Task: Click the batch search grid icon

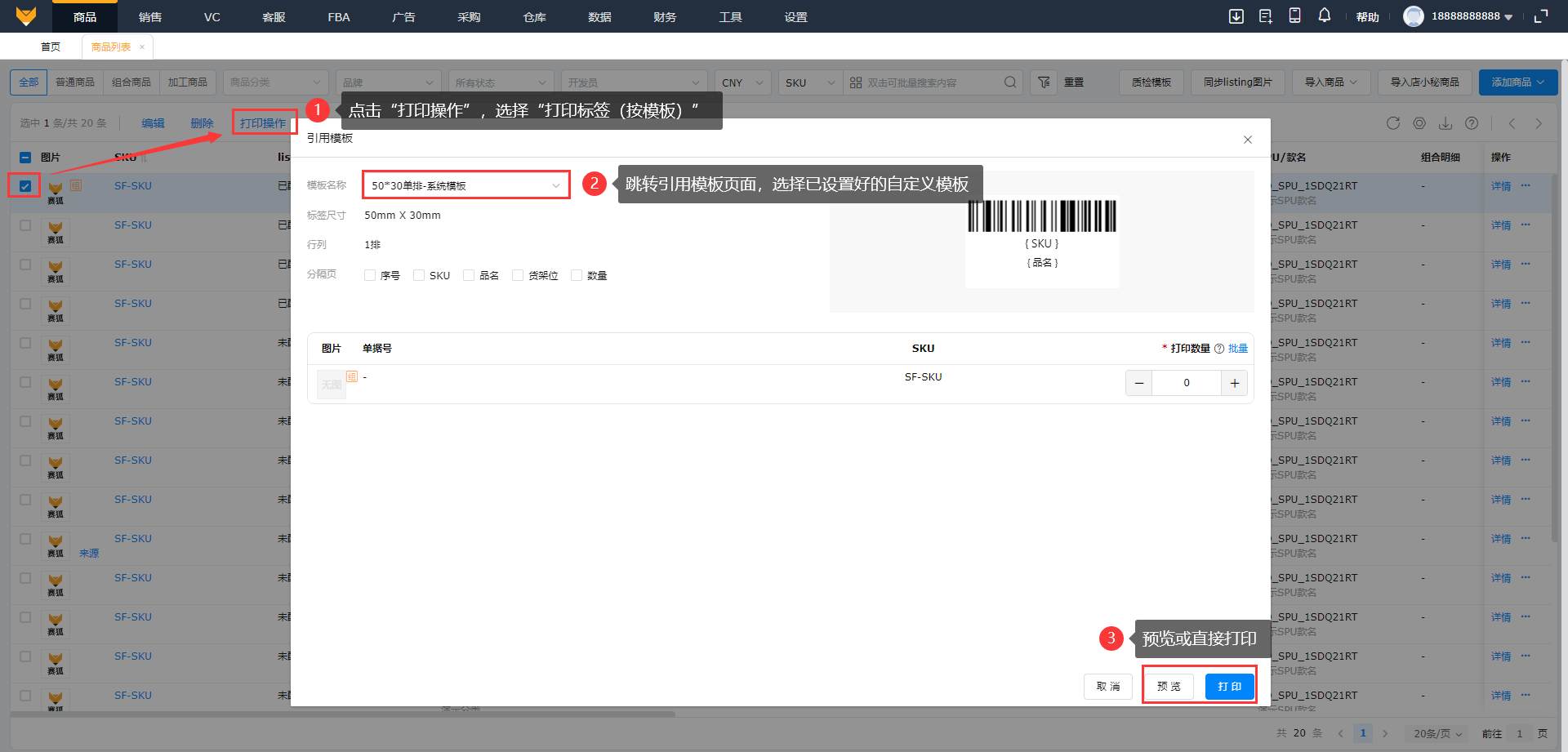Action: click(x=856, y=82)
